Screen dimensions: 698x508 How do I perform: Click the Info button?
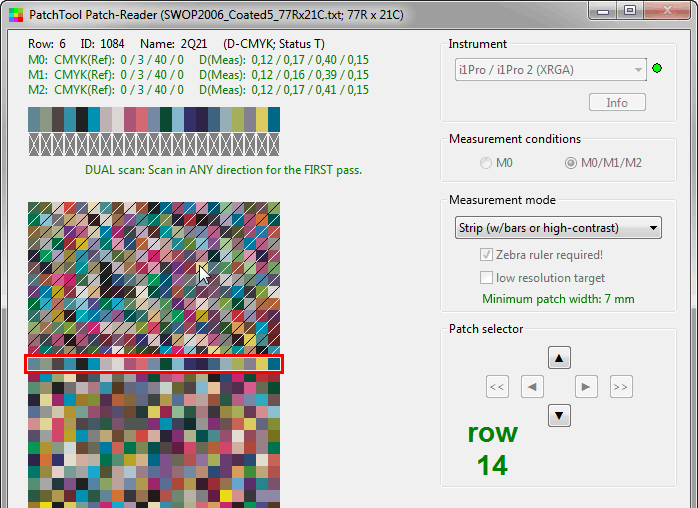coord(617,102)
